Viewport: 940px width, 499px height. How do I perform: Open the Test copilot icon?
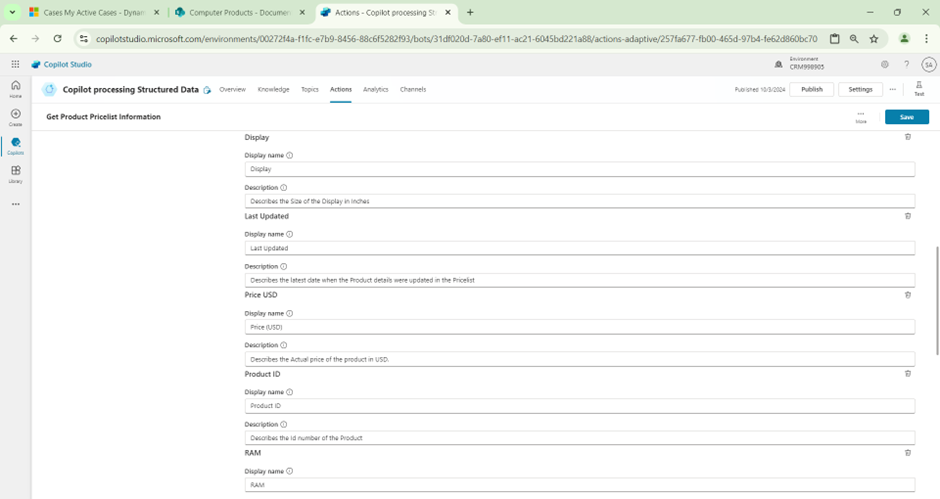pyautogui.click(x=919, y=88)
